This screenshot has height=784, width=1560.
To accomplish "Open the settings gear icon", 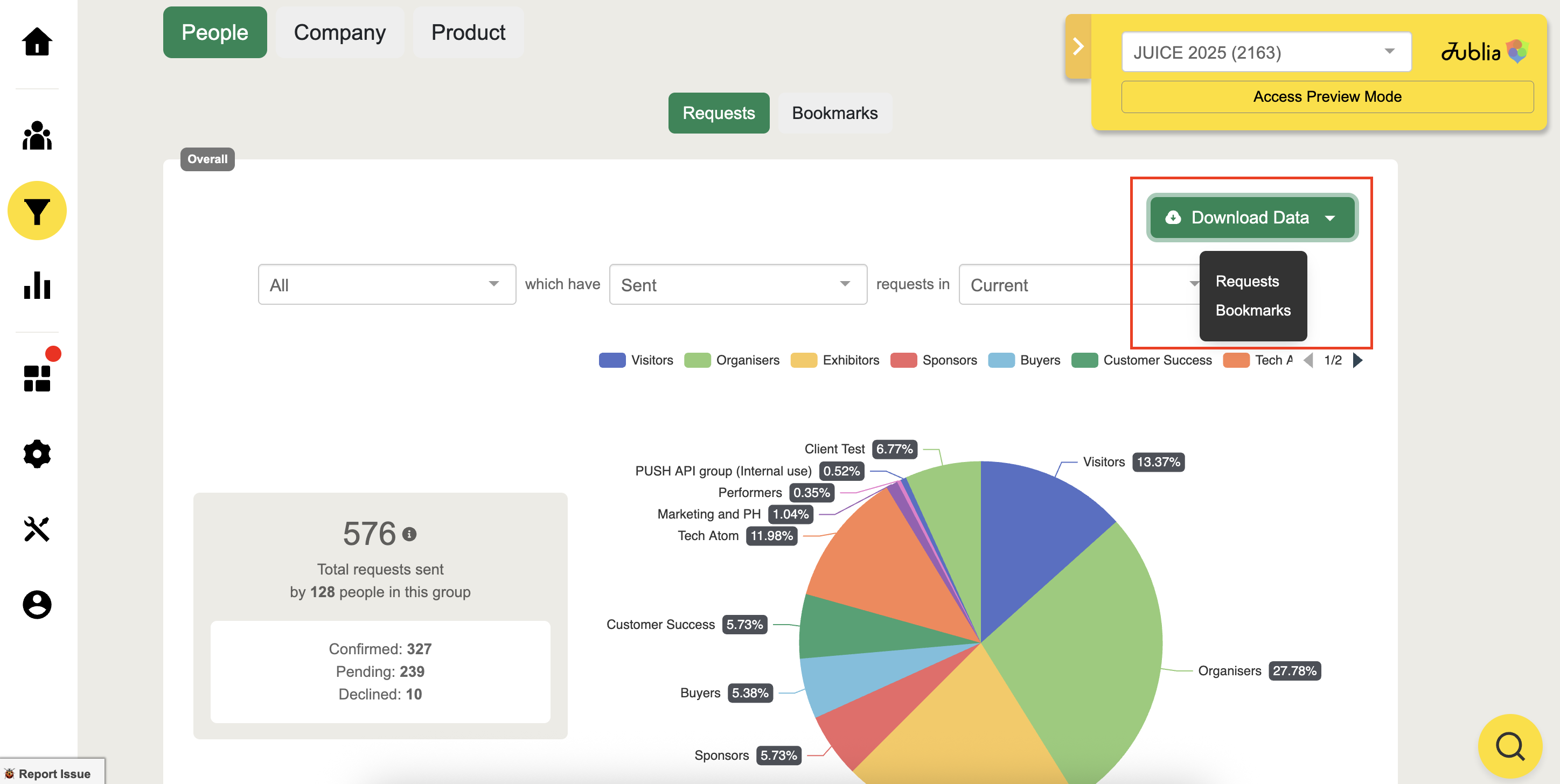I will (37, 453).
